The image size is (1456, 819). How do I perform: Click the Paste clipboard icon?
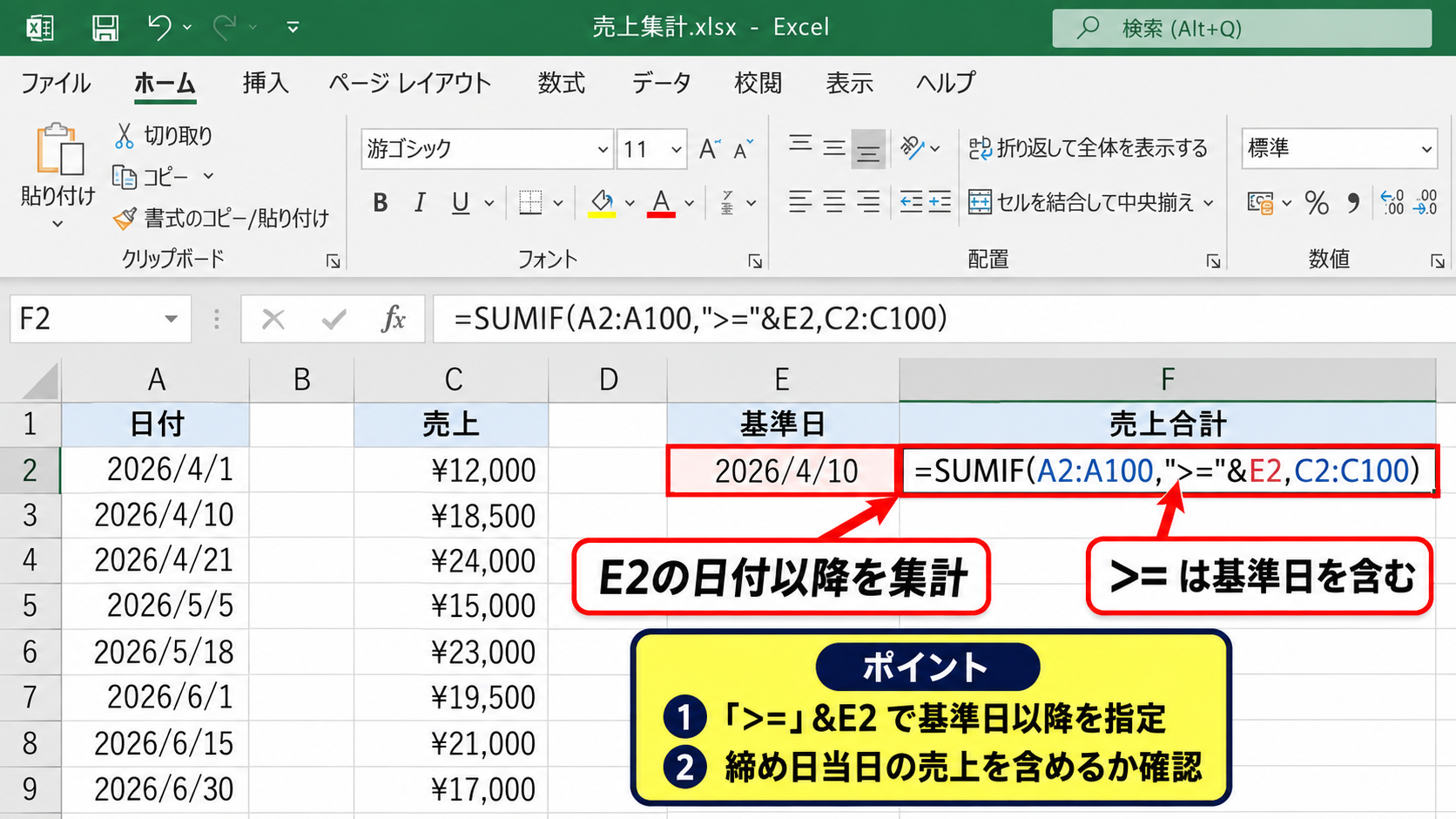coord(59,149)
